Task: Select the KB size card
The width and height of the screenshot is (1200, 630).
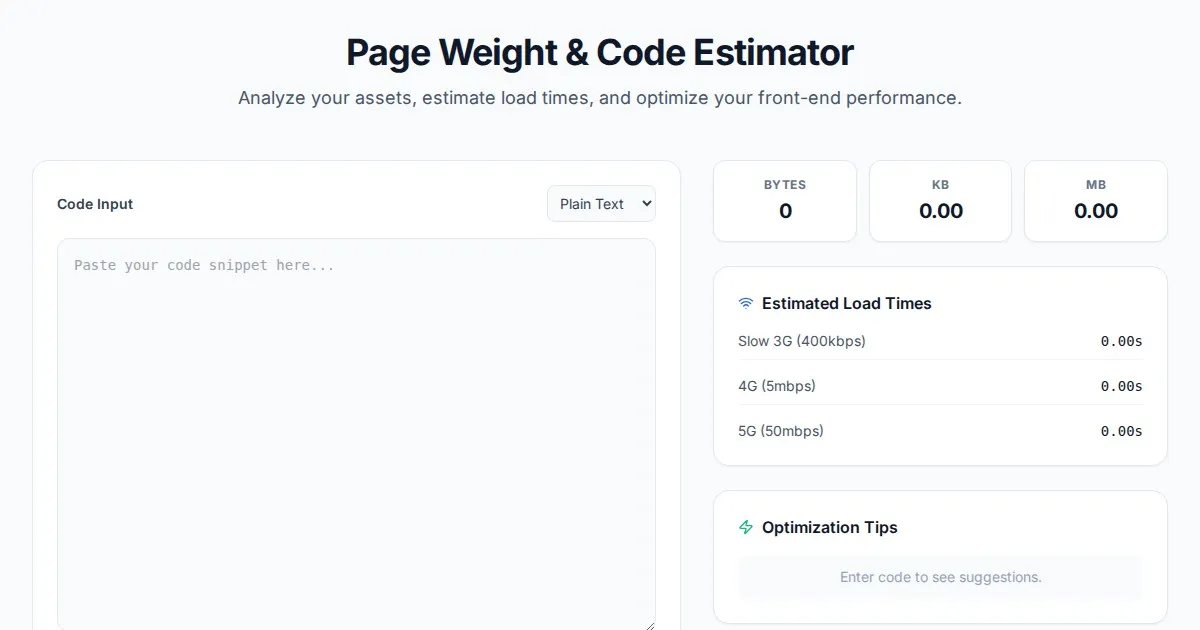Action: click(940, 201)
